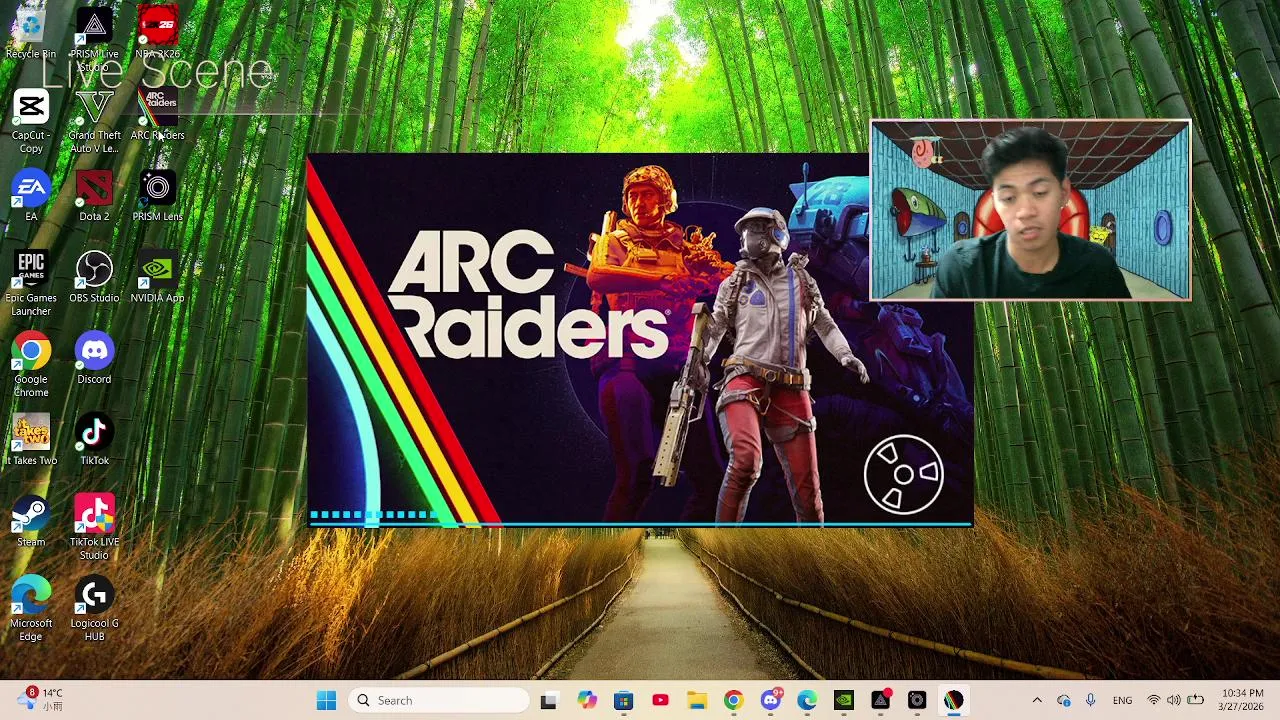Launch Discord from the desktop
Viewport: 1280px width, 720px height.
coord(94,360)
